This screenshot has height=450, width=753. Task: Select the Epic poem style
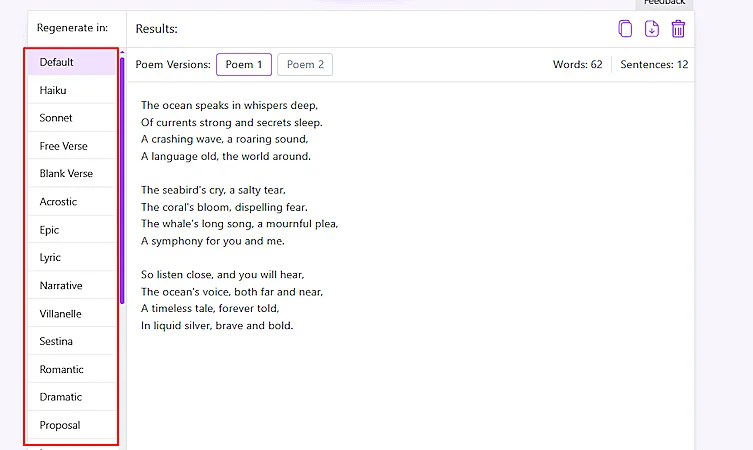click(72, 230)
